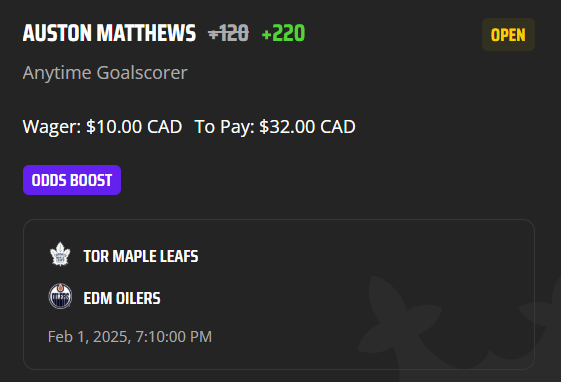Click the EDM OILERS team name

[x=122, y=298]
